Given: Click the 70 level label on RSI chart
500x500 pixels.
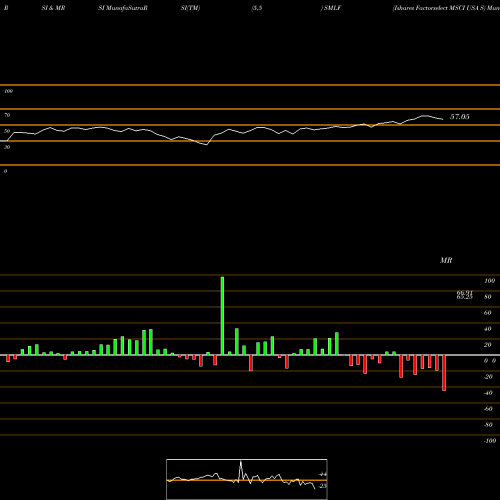Looking at the screenshot, I should click(x=7, y=115).
